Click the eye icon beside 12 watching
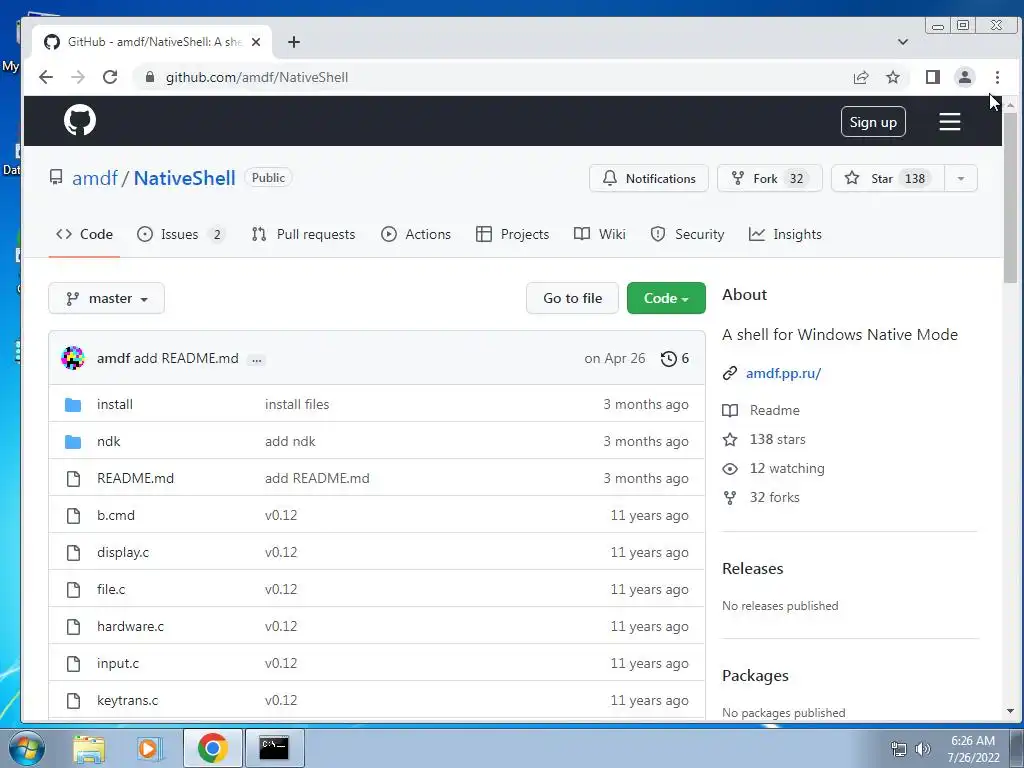 click(x=729, y=469)
